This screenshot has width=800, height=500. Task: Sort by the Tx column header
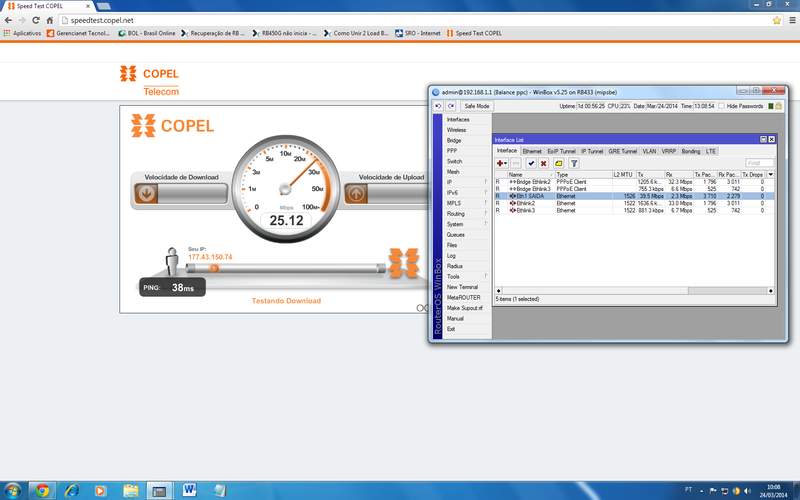point(650,174)
